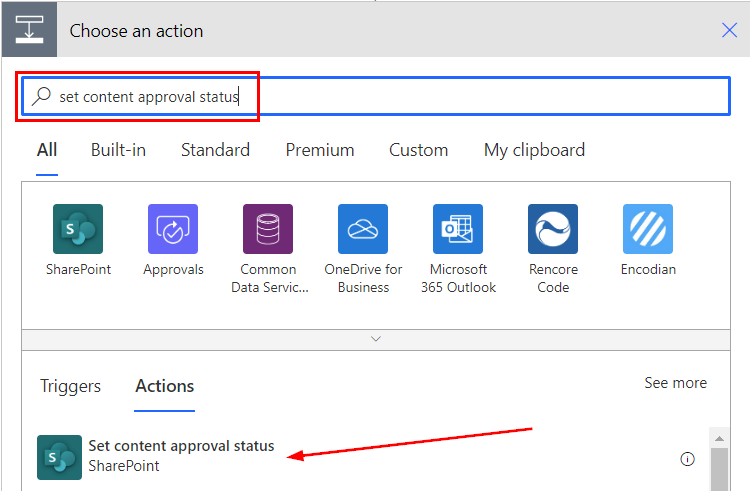Switch to the Standard tab
This screenshot has width=750, height=491.
[x=215, y=150]
